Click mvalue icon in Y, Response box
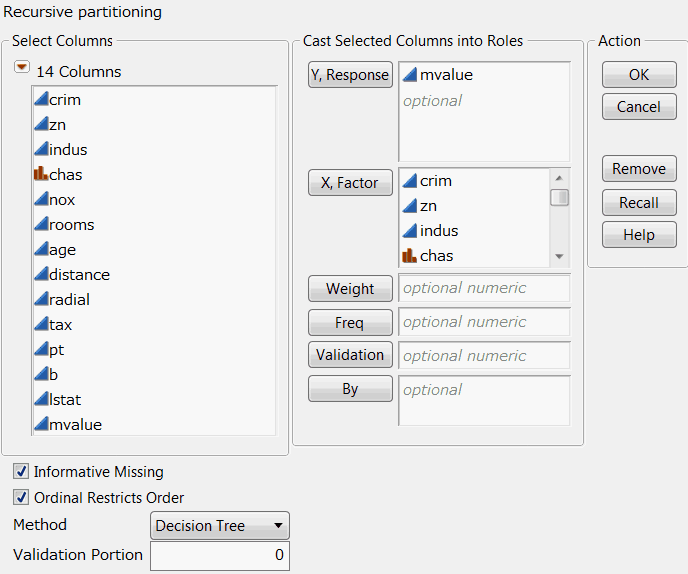This screenshot has height=574, width=688. point(410,75)
